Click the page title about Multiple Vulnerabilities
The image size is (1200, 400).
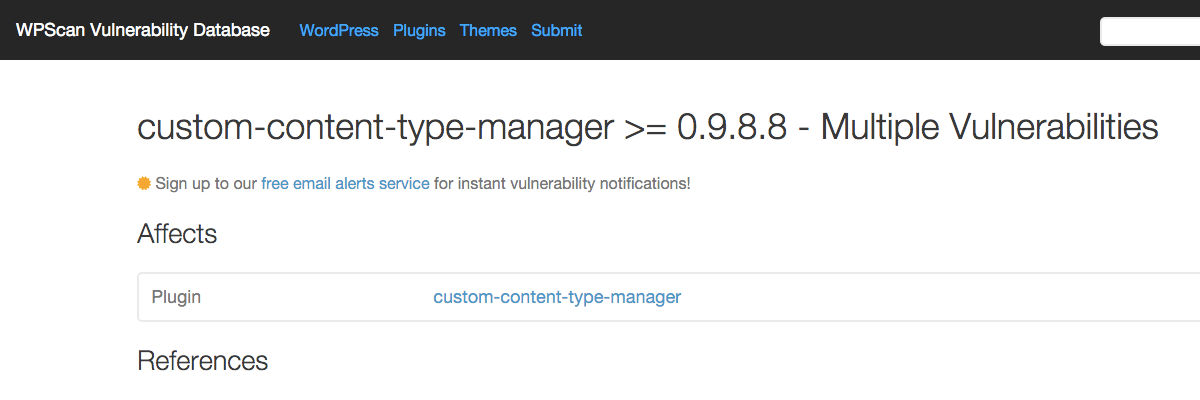click(x=647, y=128)
